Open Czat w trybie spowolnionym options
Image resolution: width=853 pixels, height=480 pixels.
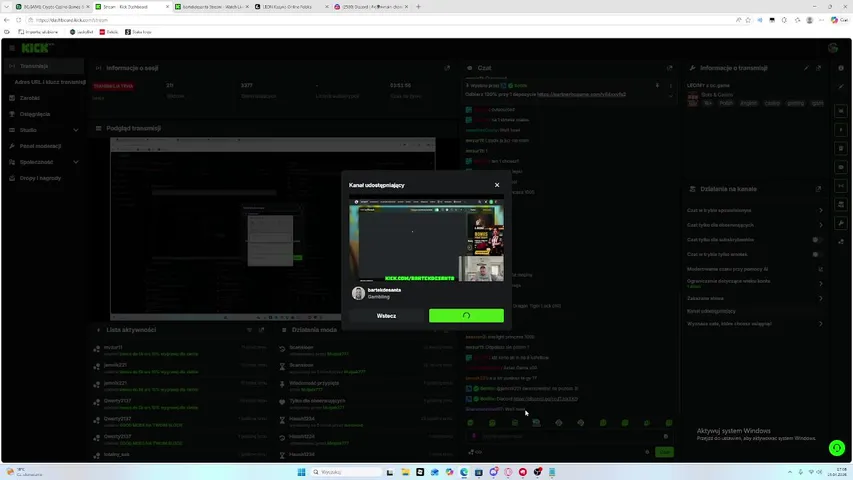pos(755,210)
